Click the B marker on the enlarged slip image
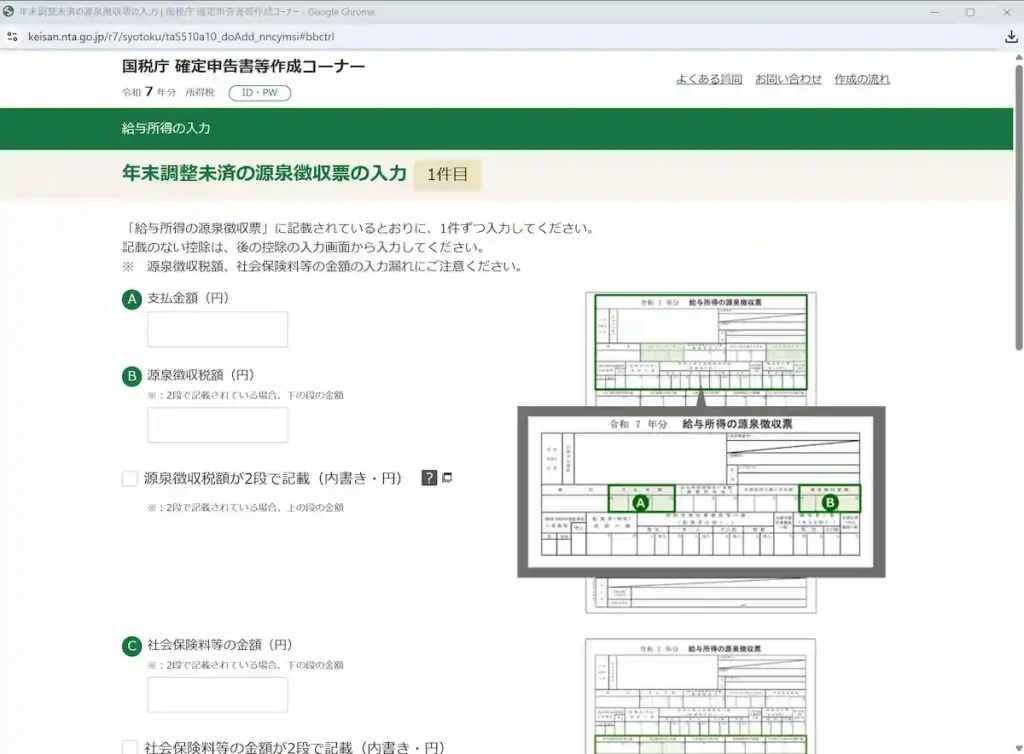This screenshot has height=754, width=1024. pos(829,502)
